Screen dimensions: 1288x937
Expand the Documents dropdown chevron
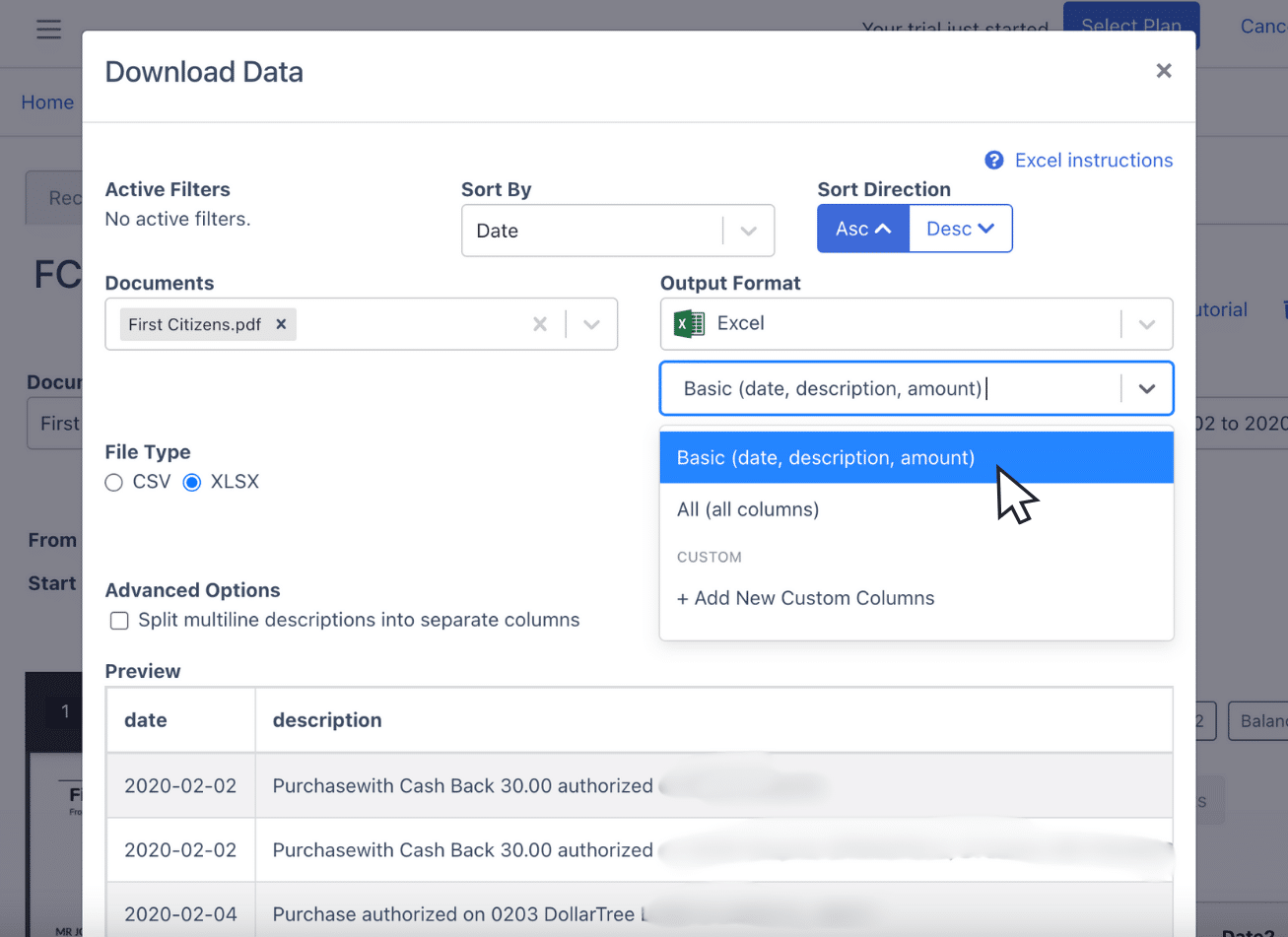click(x=591, y=324)
